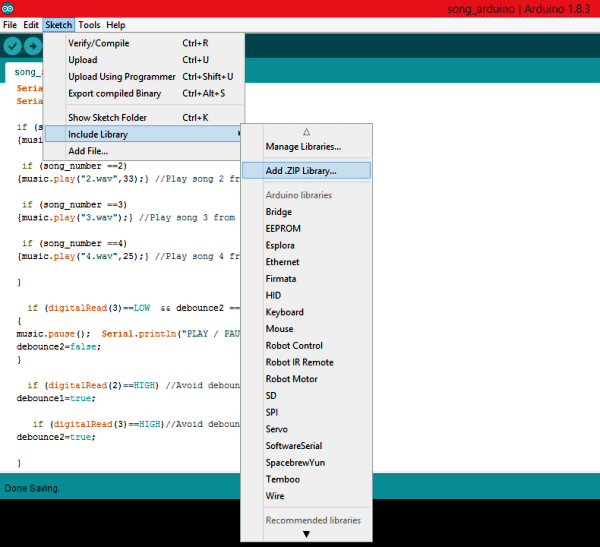Screen dimensions: 600x547
Task: Choose Upload from the Sketch menu
Action: pyautogui.click(x=143, y=60)
